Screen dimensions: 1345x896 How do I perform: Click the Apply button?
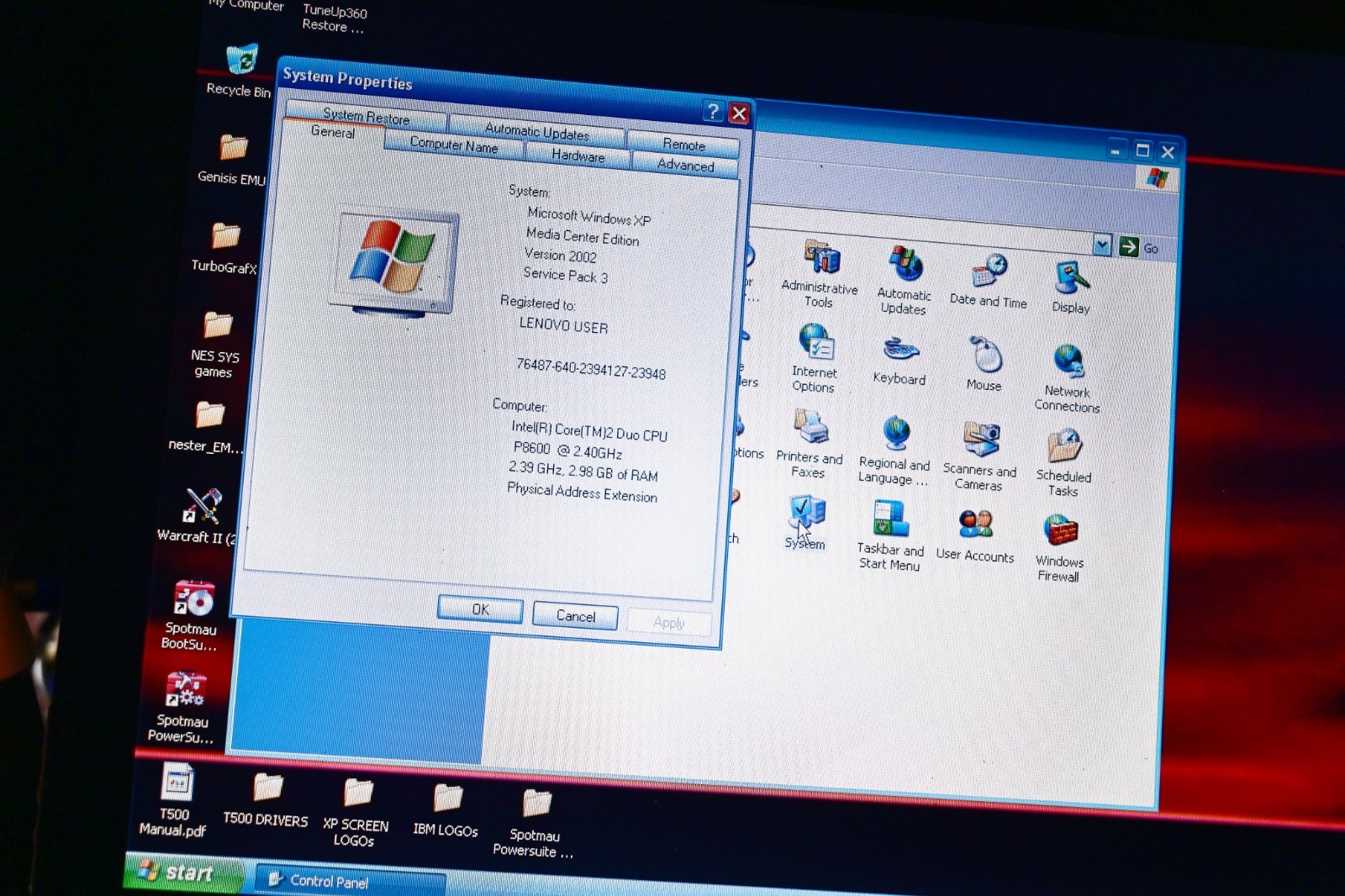[x=669, y=623]
